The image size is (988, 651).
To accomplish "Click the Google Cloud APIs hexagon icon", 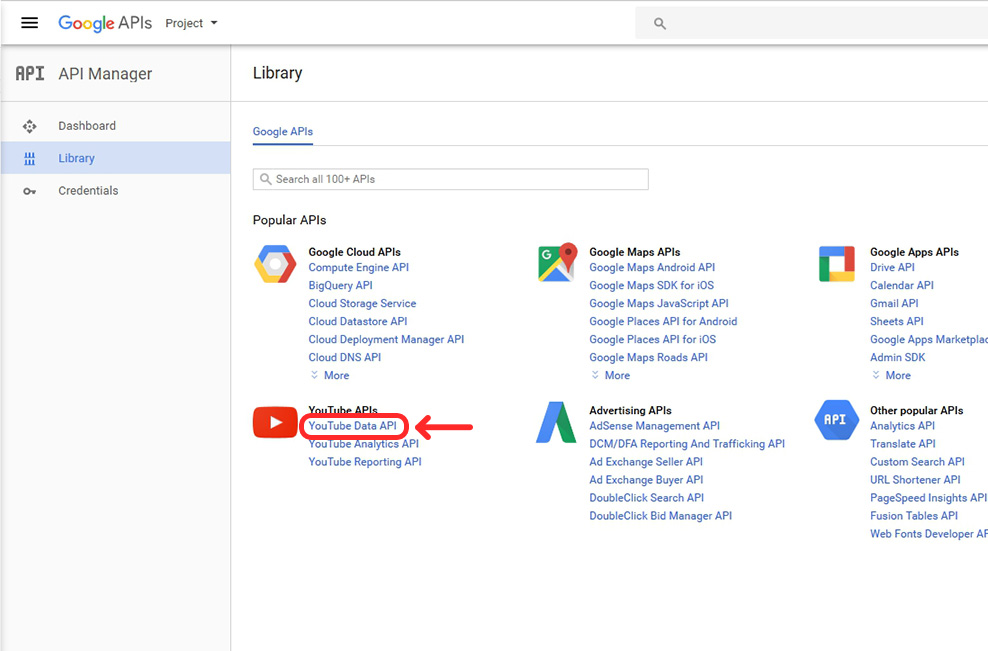I will (275, 264).
